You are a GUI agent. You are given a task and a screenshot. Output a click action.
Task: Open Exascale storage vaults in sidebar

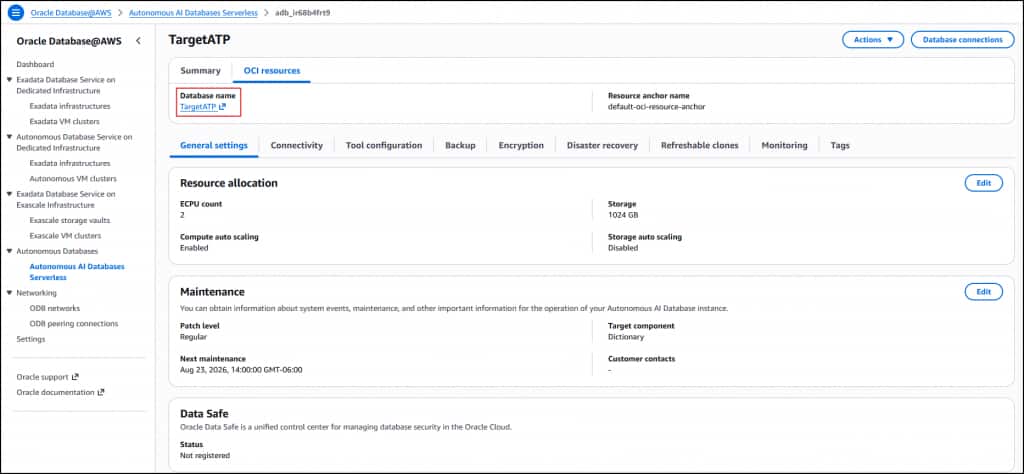(x=70, y=220)
